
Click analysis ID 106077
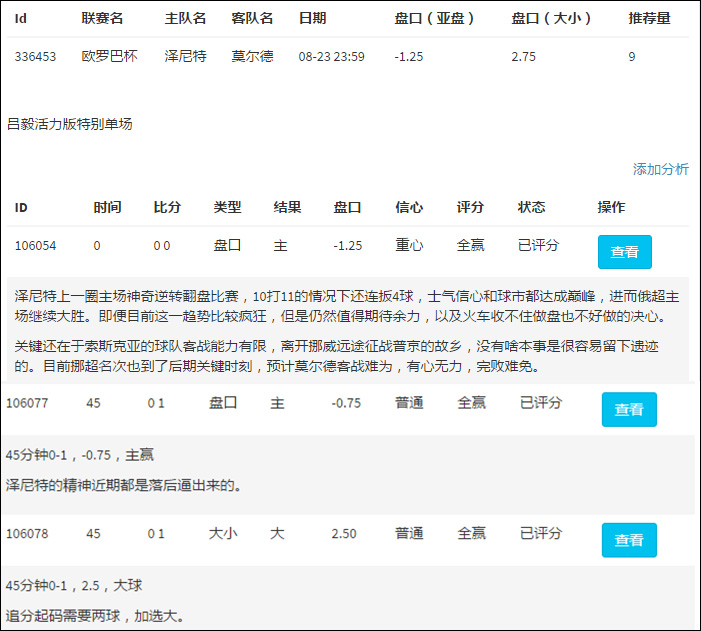coord(27,403)
